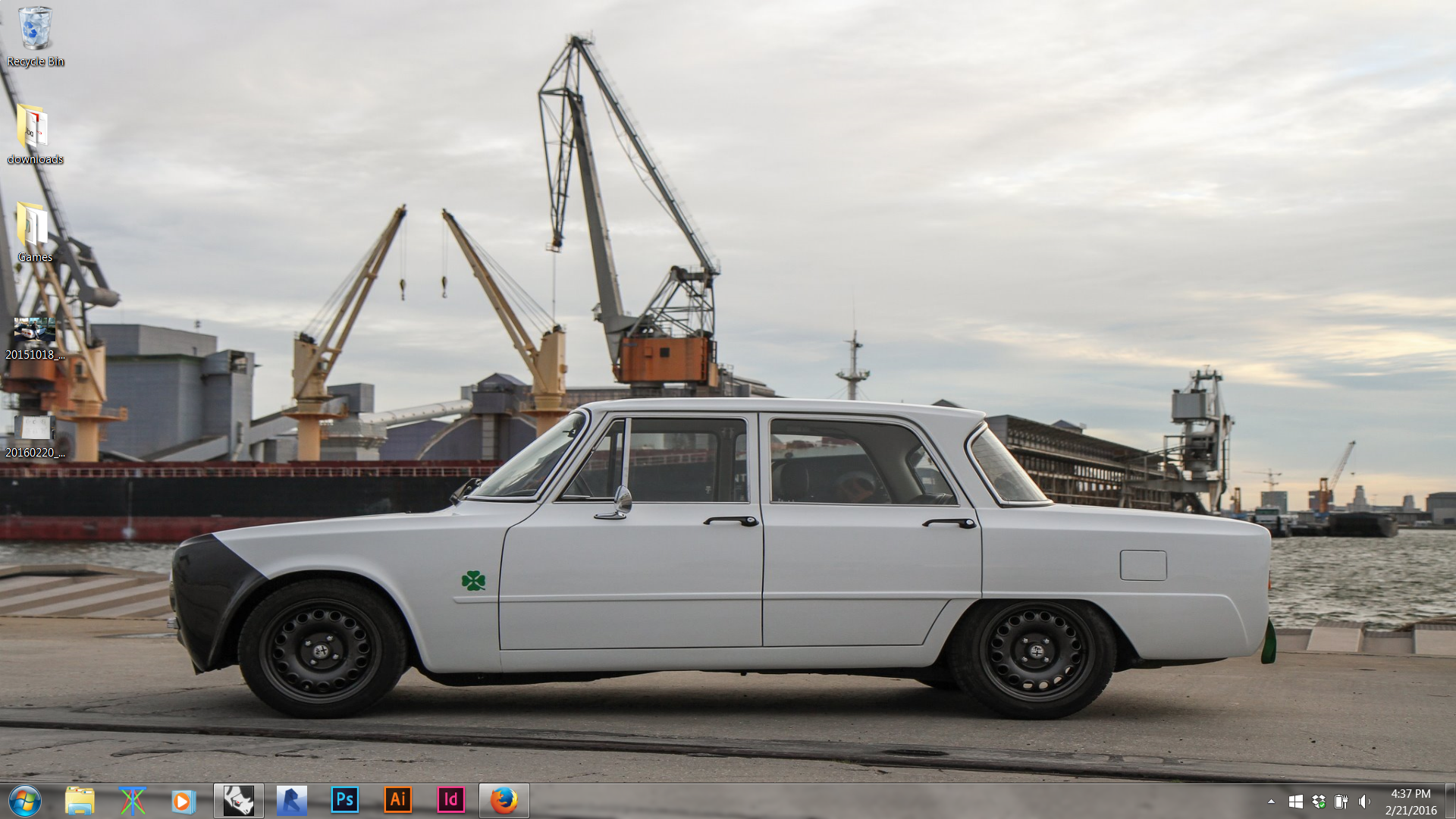The image size is (1456, 819).
Task: Open Windows Media Player from taskbar
Action: click(x=184, y=801)
